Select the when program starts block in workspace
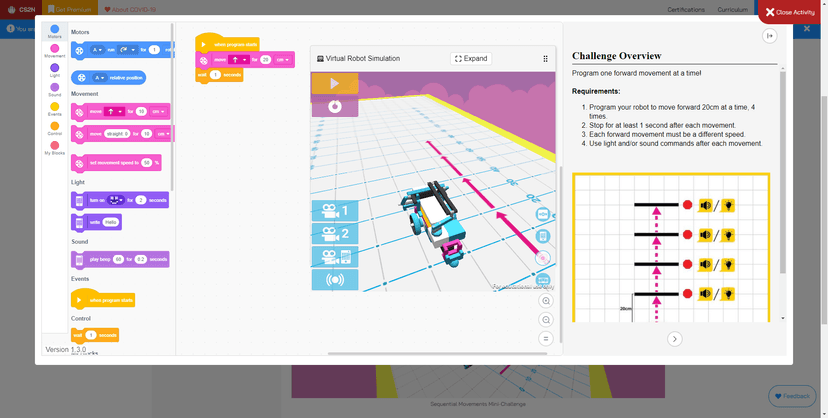Viewport: 828px width, 418px height. coord(228,44)
